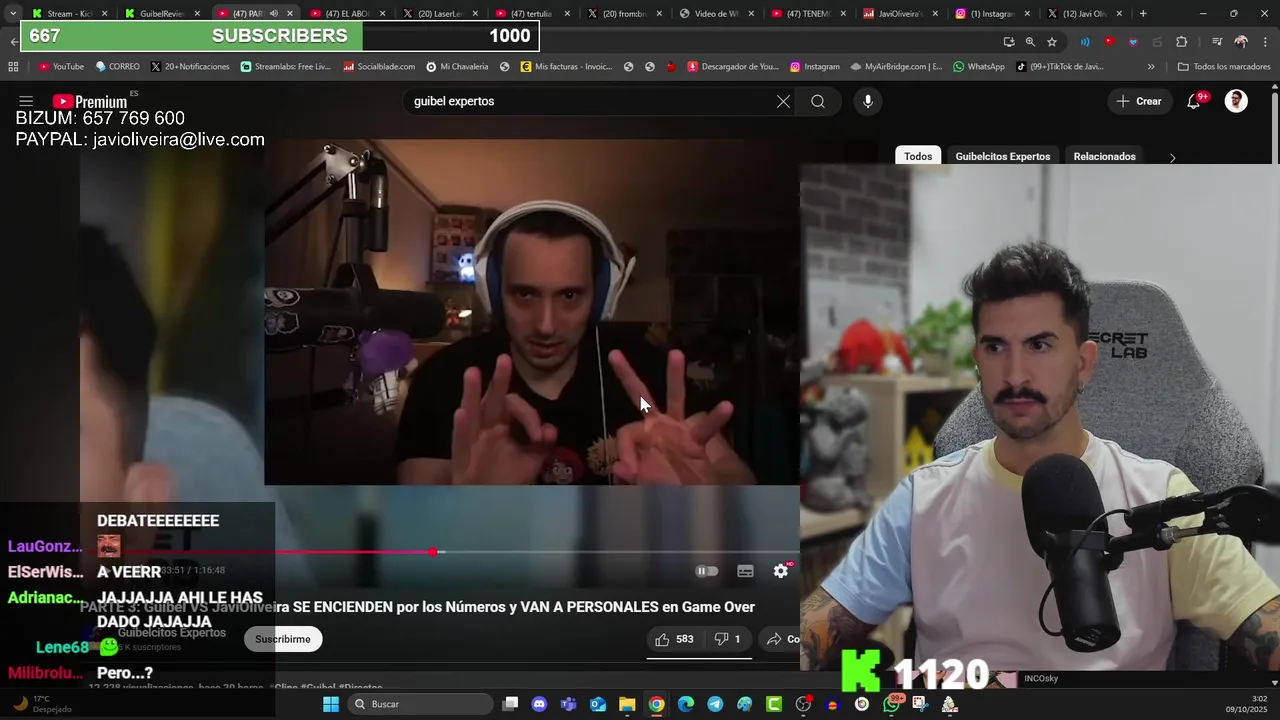Image resolution: width=1280 pixels, height=720 pixels.
Task: Open the Mi Chavaleria bookmark
Action: coord(457,67)
